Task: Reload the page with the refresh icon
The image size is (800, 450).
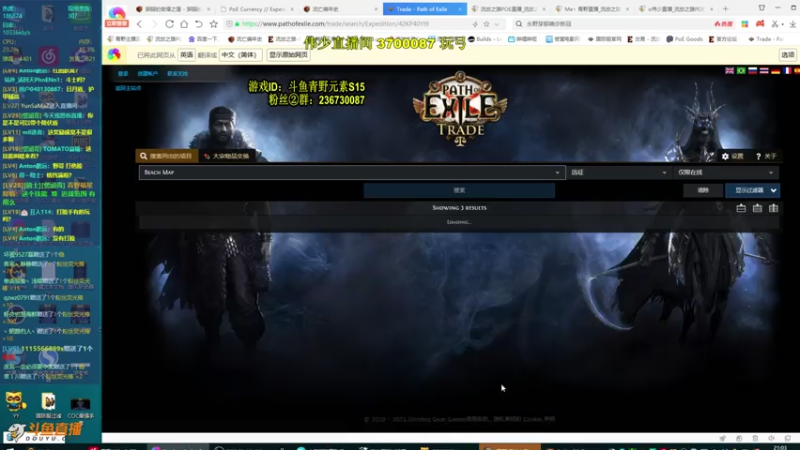Action: click(x=169, y=24)
